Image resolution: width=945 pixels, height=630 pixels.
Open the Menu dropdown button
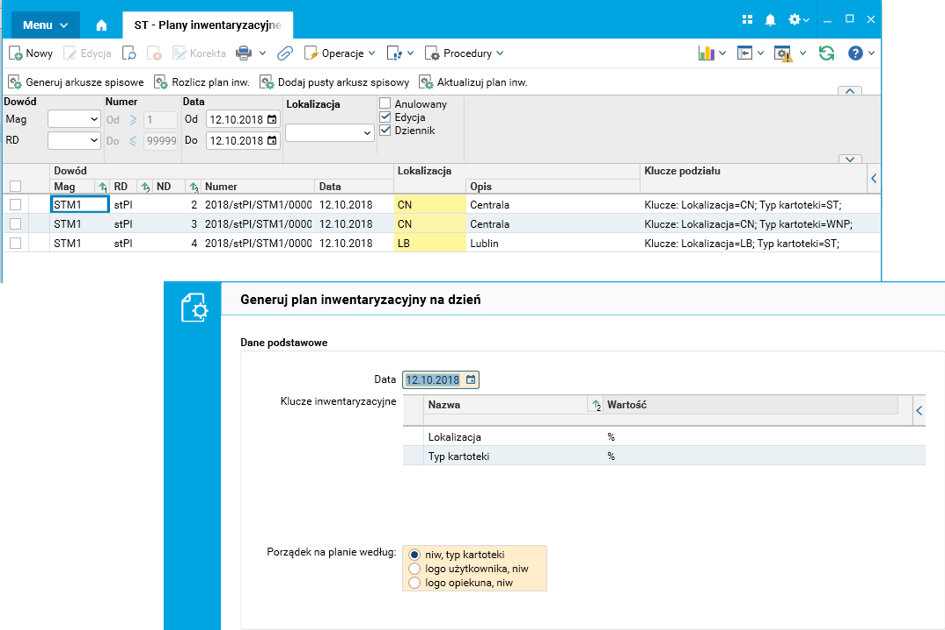point(45,25)
